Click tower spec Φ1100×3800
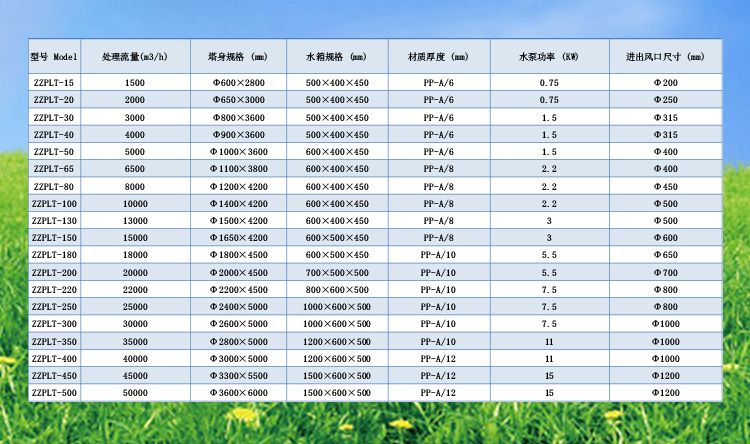This screenshot has height=444, width=750. point(239,169)
